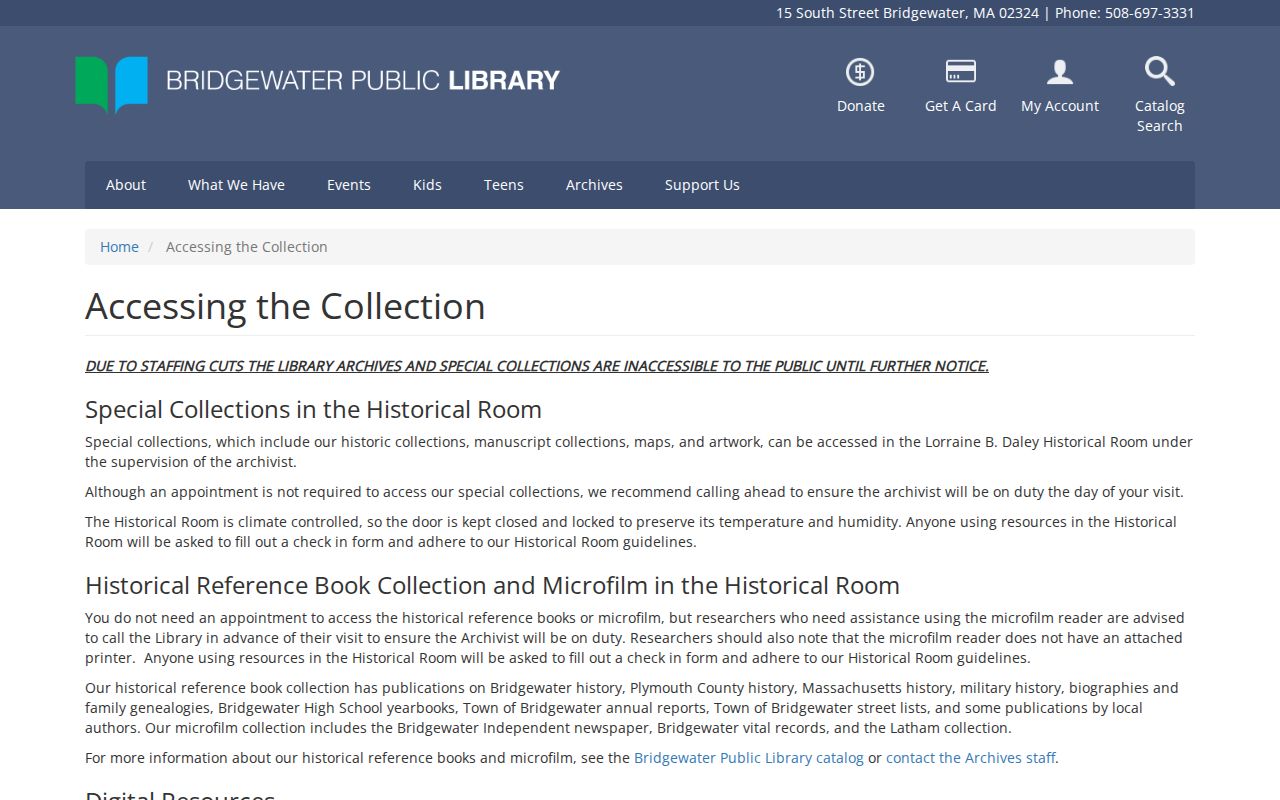The image size is (1280, 800).
Task: Open the What We Have menu
Action: (x=236, y=185)
